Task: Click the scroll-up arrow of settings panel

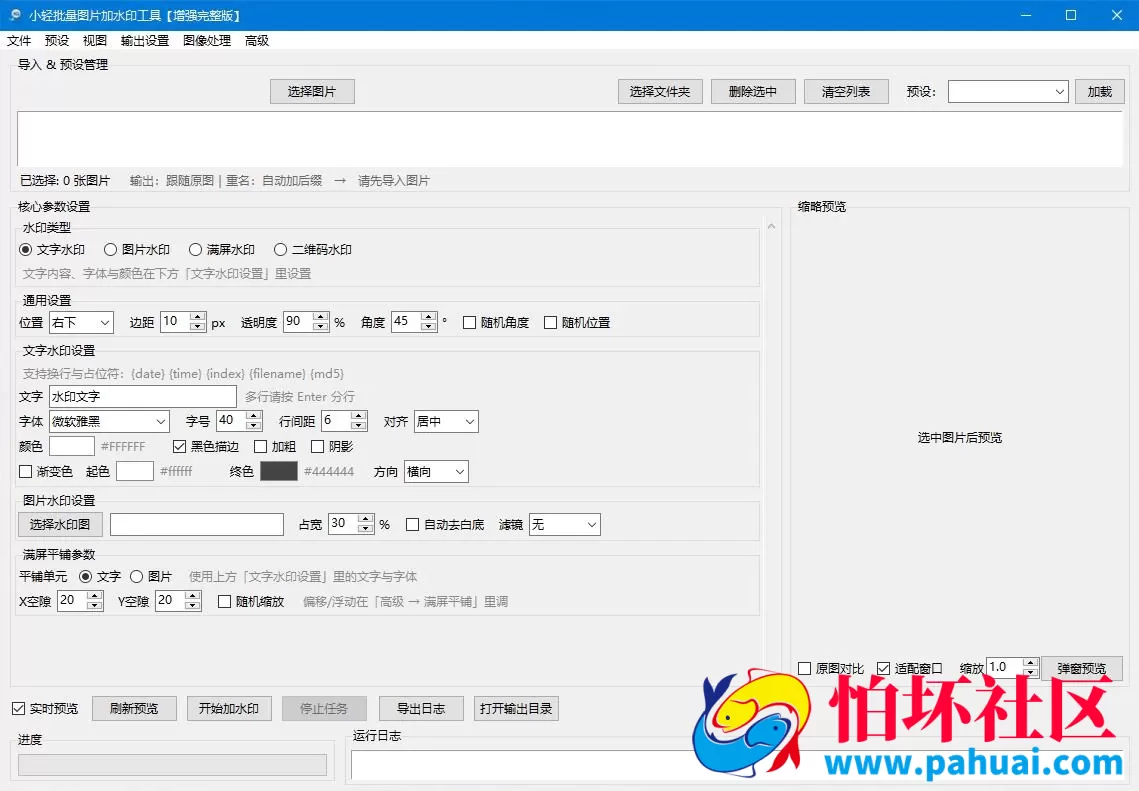Action: point(771,227)
